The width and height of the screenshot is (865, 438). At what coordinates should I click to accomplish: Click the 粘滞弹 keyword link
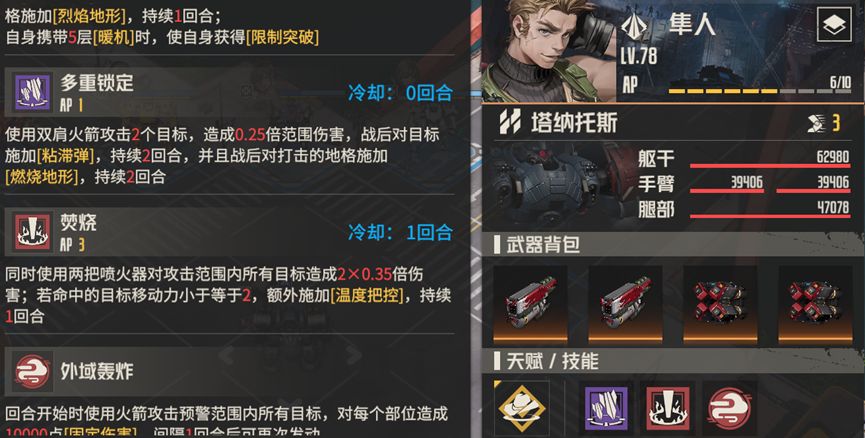65,156
